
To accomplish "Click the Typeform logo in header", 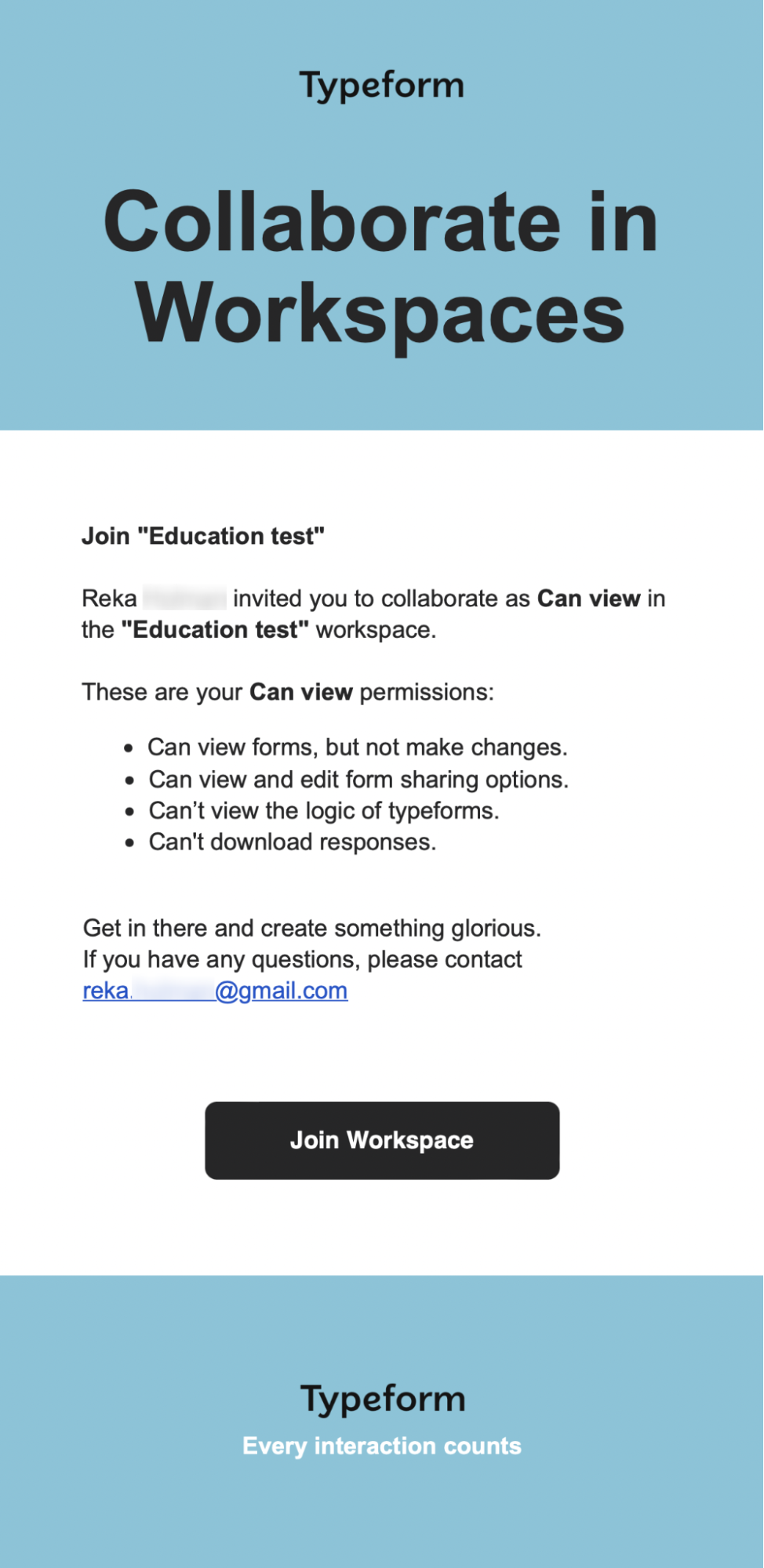I will pyautogui.click(x=382, y=85).
